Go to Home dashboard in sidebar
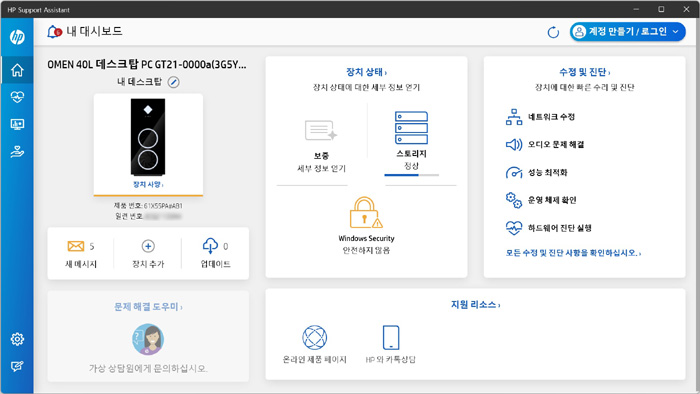 click(x=17, y=70)
